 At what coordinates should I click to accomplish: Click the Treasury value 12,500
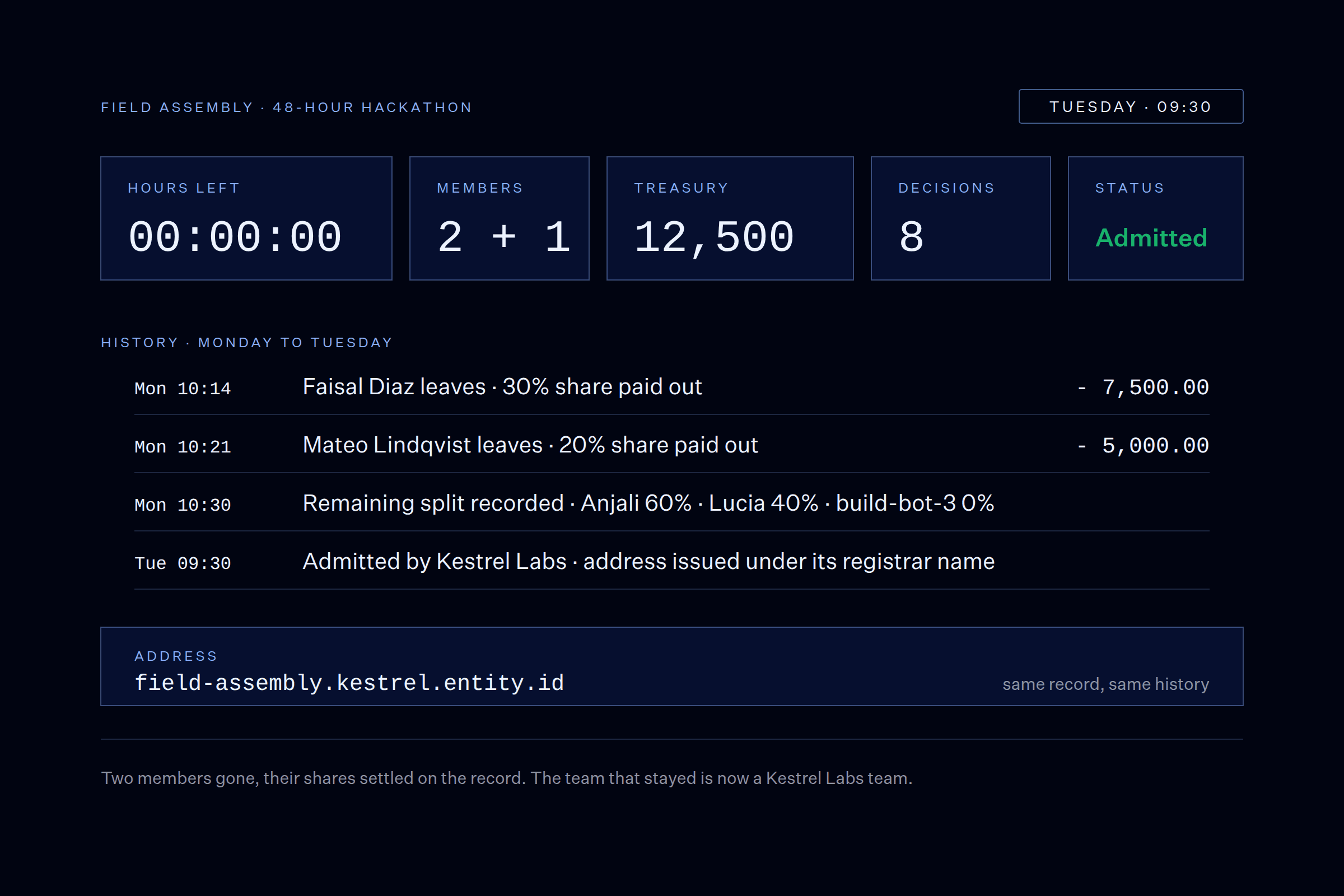coord(715,237)
